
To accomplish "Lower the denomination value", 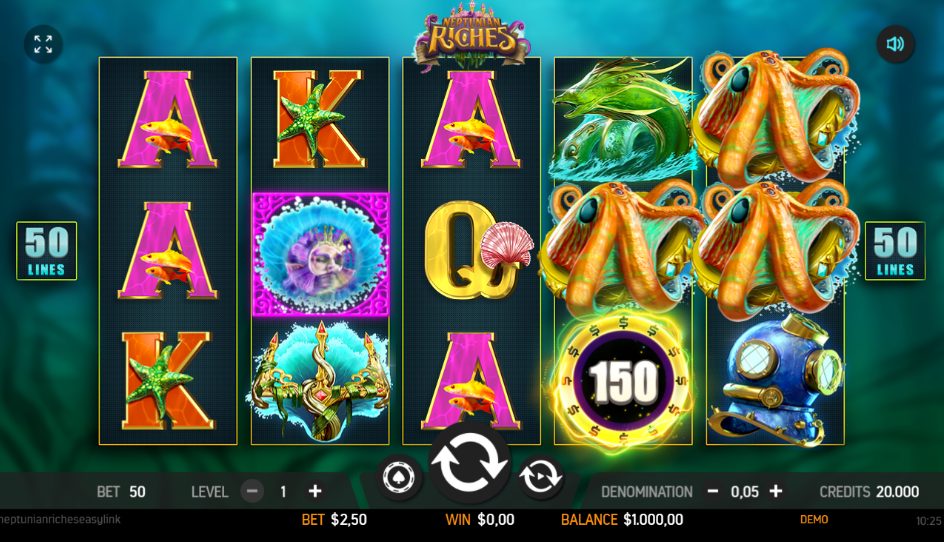I will coord(712,491).
